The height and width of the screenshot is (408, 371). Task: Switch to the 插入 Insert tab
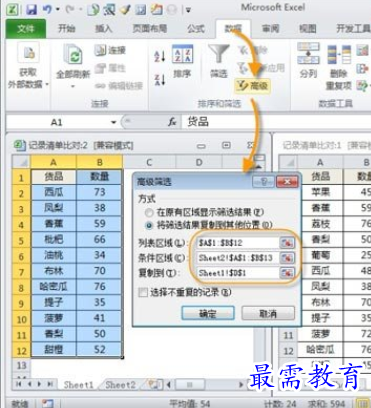(104, 29)
